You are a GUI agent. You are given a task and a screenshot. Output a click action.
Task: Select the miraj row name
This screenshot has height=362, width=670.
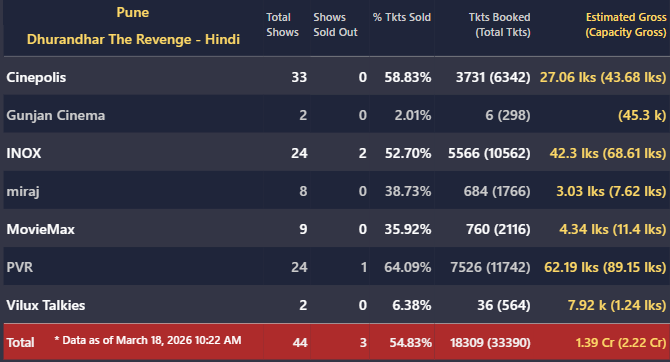(x=23, y=191)
